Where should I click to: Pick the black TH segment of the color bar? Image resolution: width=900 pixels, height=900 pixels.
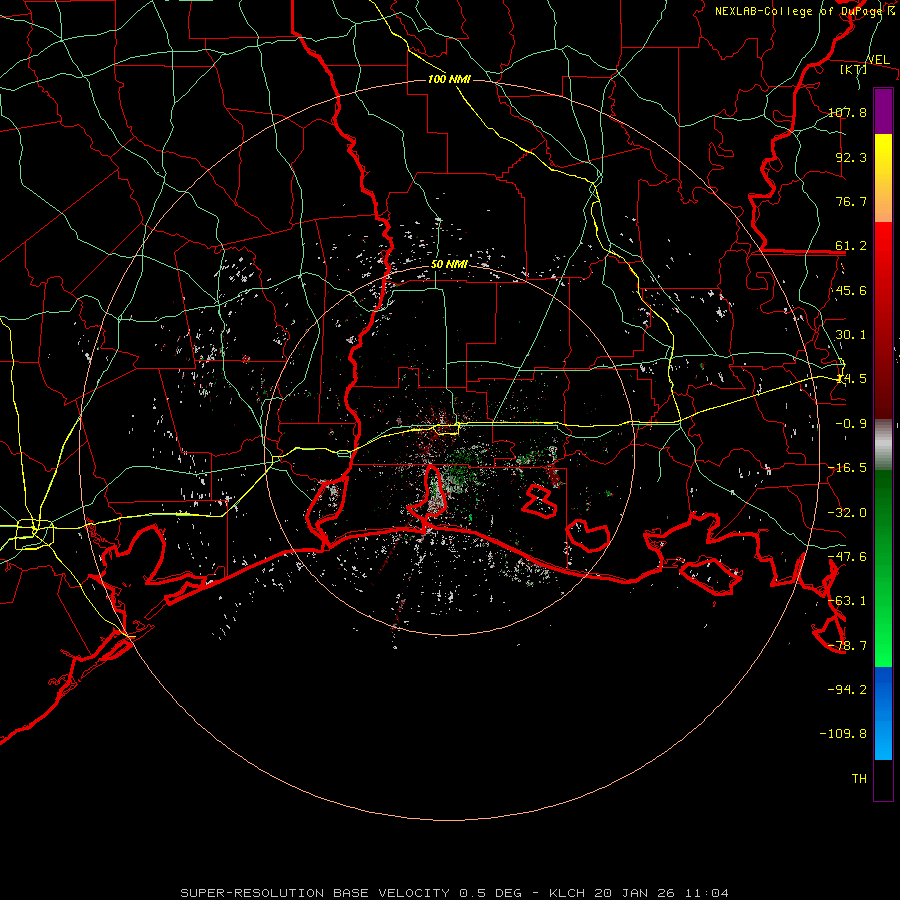883,779
